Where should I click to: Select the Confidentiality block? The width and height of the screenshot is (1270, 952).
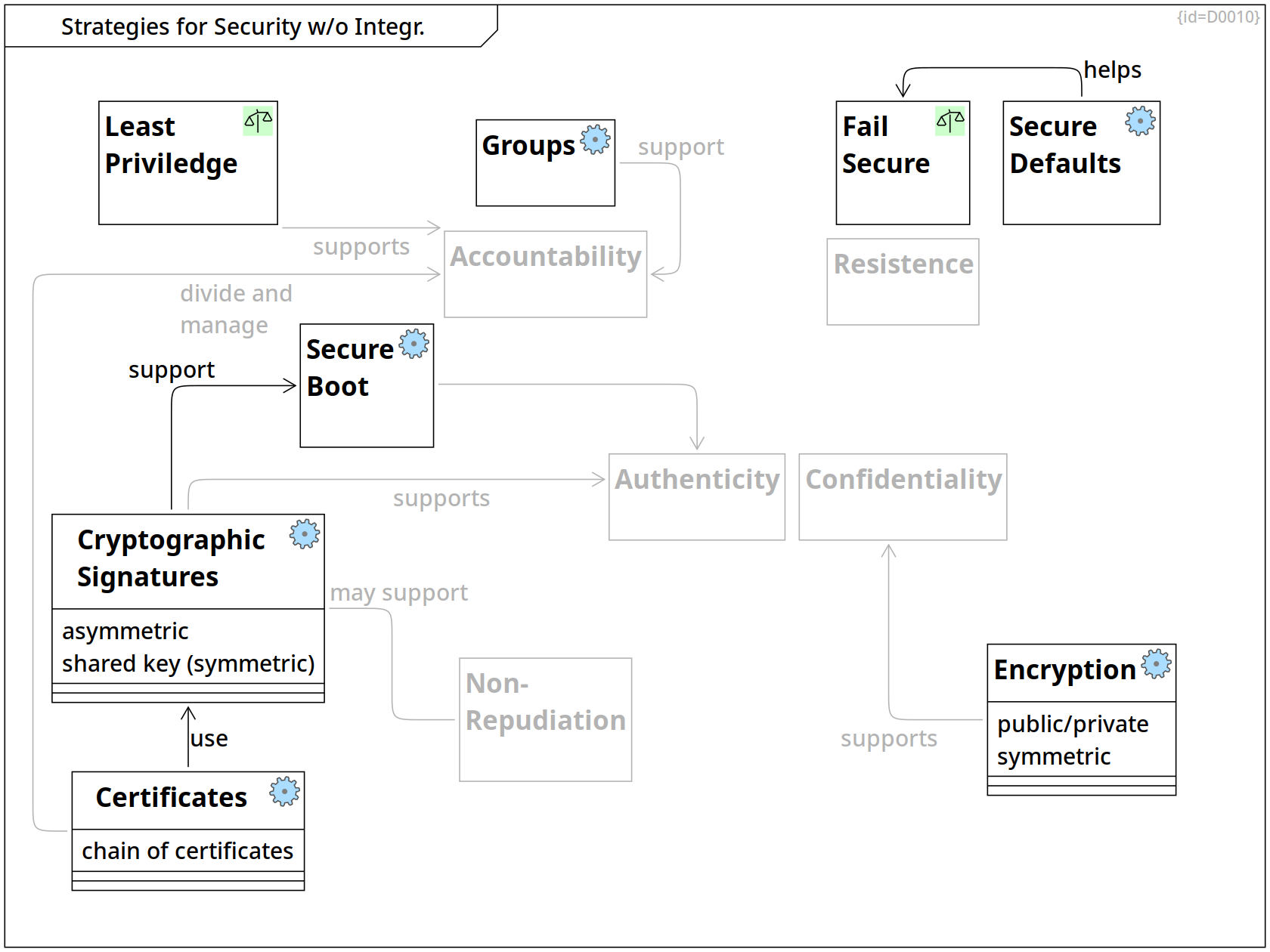pos(903,496)
